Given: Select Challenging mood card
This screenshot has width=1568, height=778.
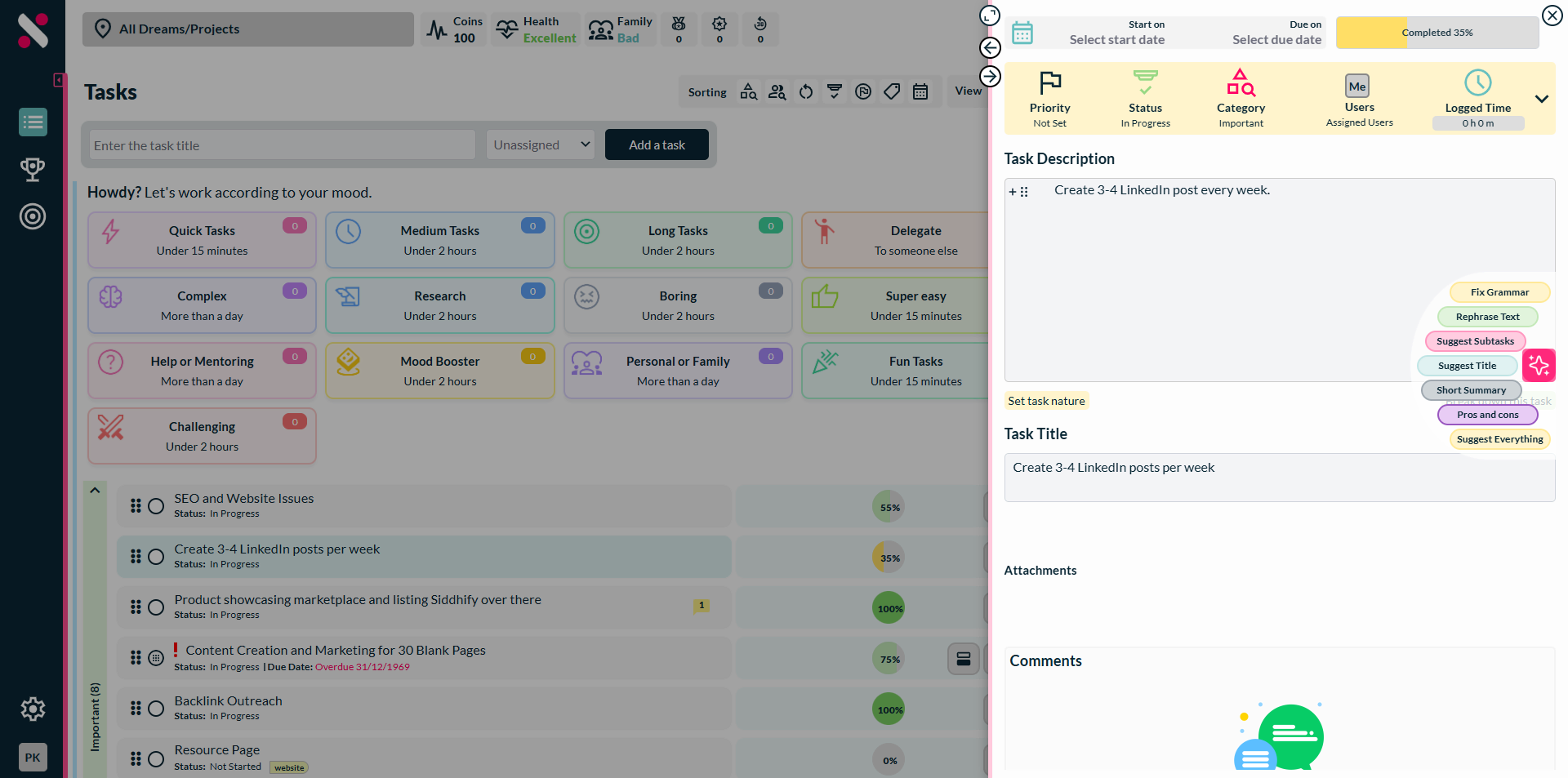Looking at the screenshot, I should coord(202,436).
